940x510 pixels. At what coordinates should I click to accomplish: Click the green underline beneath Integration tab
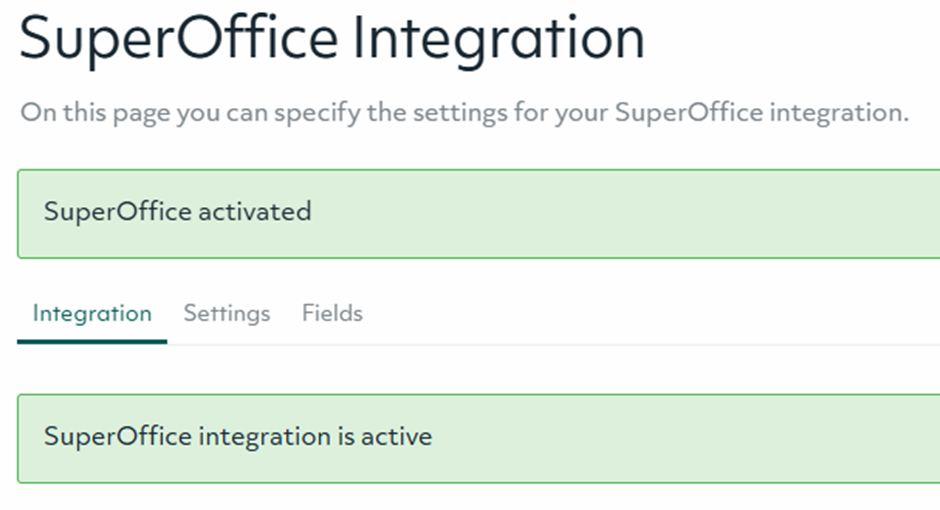pos(92,341)
